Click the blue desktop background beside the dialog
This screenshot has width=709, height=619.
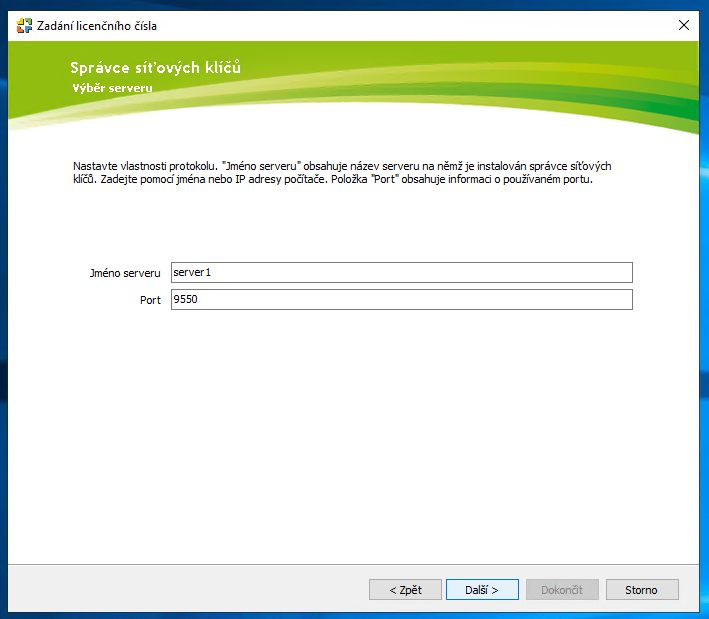click(x=704, y=300)
